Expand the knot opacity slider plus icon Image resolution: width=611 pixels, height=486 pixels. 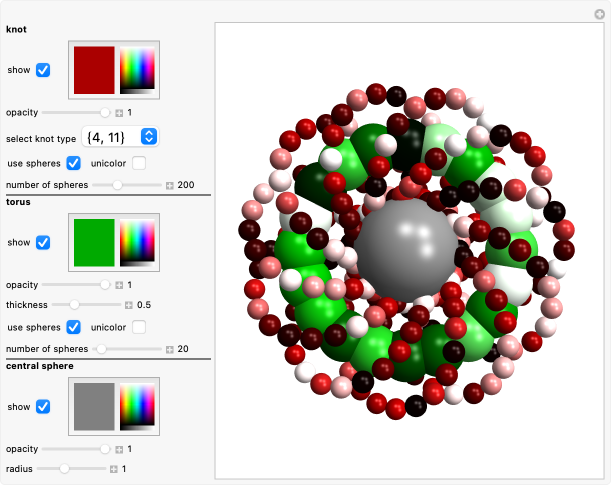click(119, 113)
